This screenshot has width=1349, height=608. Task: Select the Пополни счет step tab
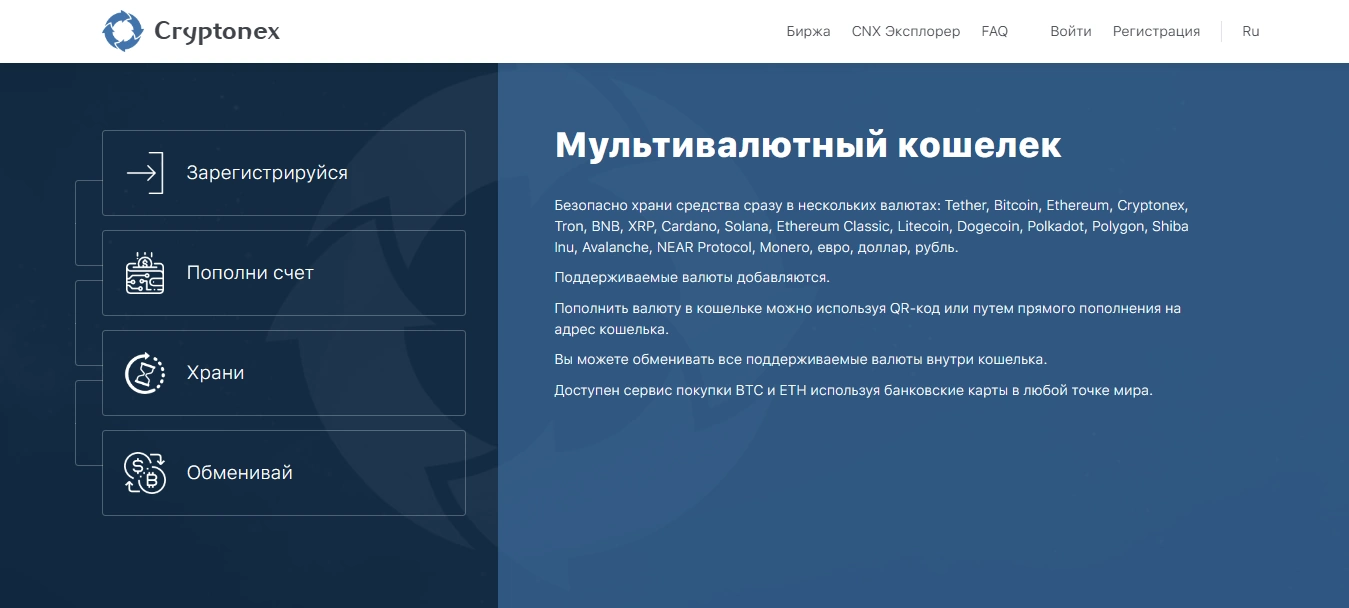pos(284,273)
